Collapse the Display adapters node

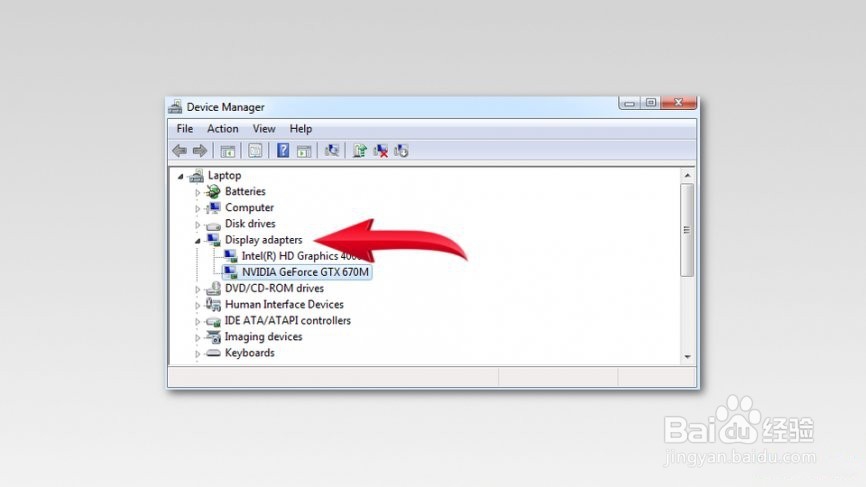pyautogui.click(x=197, y=241)
